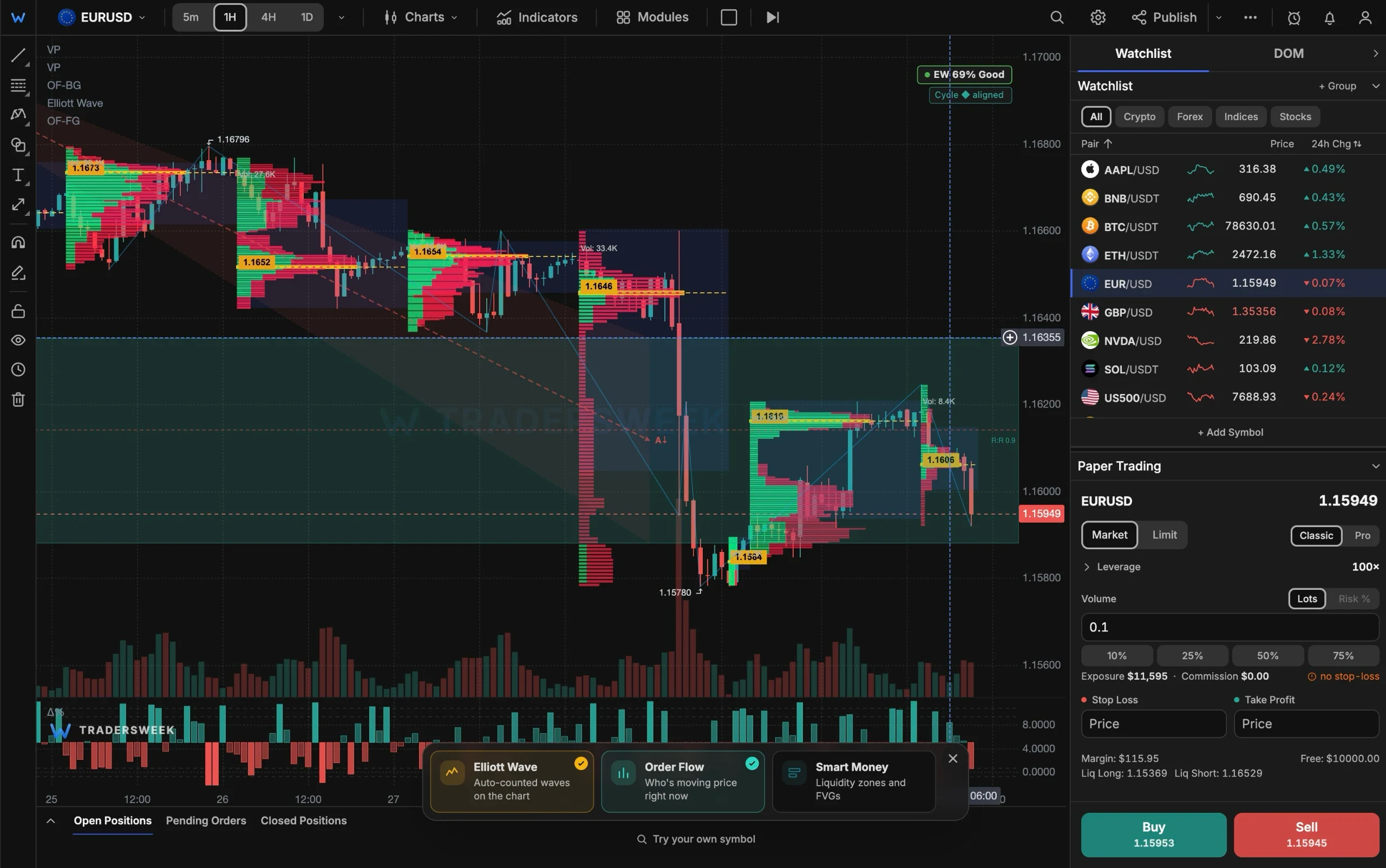Click the crosshair plus icon at 1.16355
This screenshot has height=868, width=1386.
1009,337
